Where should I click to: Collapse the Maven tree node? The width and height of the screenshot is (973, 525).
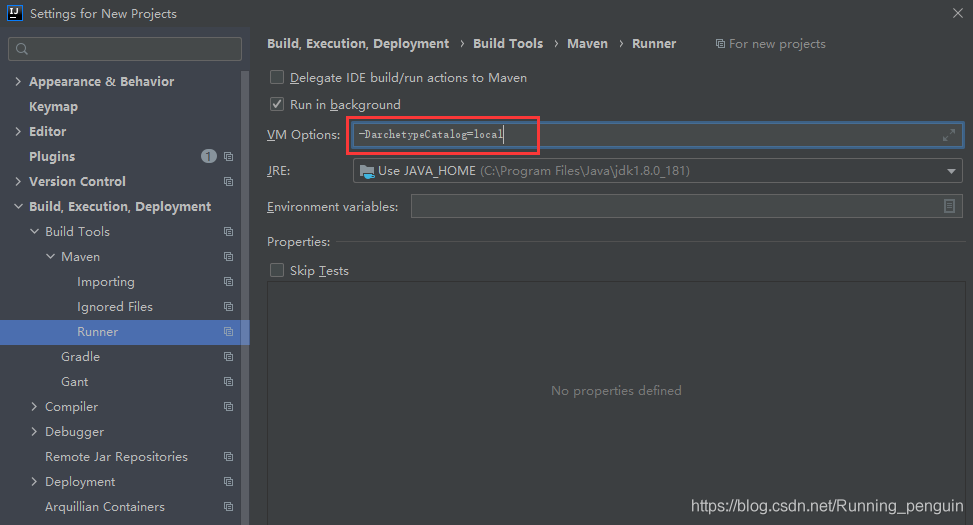50,257
